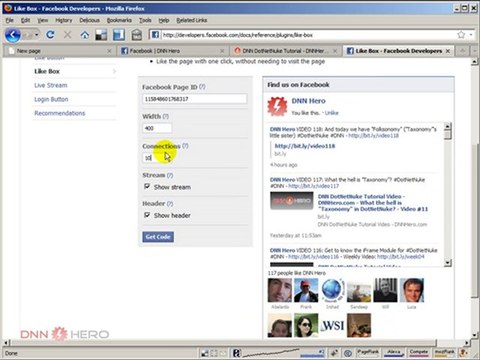The width and height of the screenshot is (480, 360).
Task: Open Login Button in the sidebar
Action: 51,99
